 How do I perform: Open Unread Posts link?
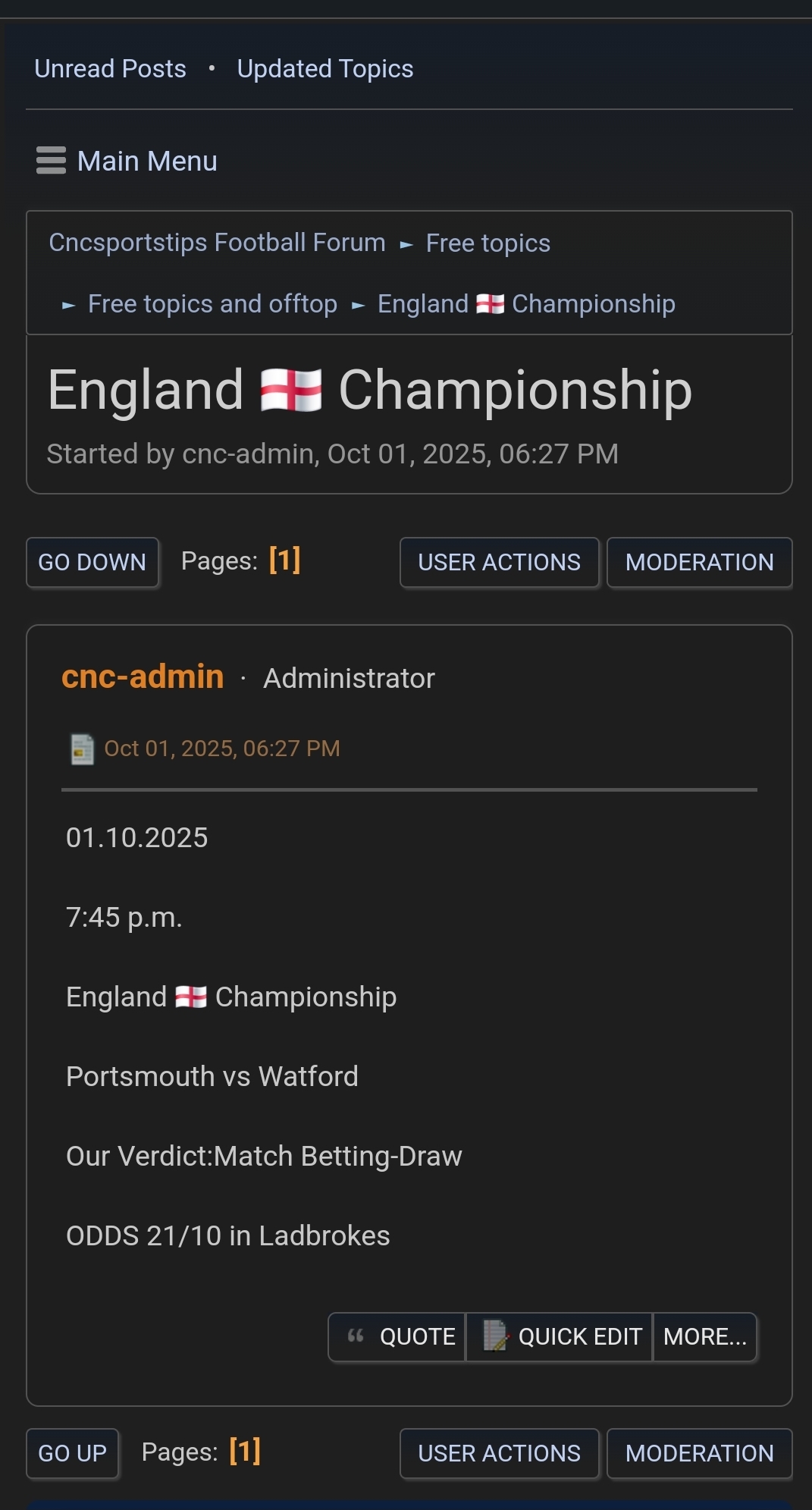tap(110, 69)
